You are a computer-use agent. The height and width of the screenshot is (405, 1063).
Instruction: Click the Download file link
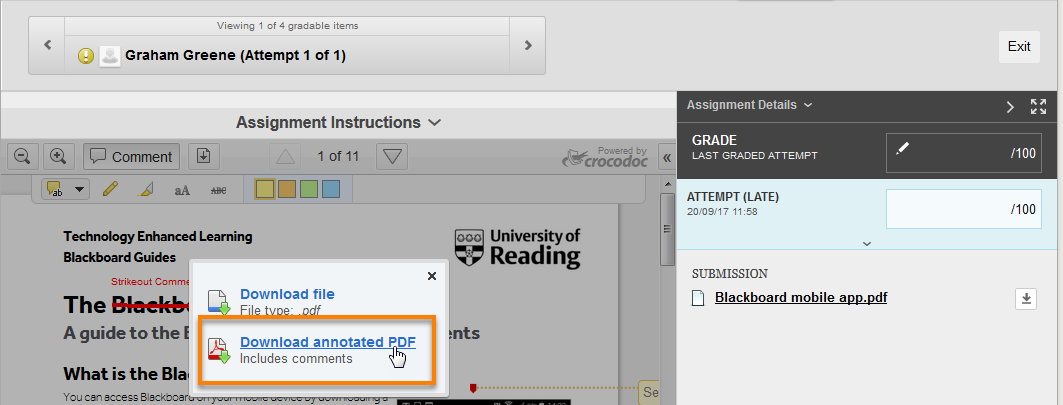[x=287, y=294]
